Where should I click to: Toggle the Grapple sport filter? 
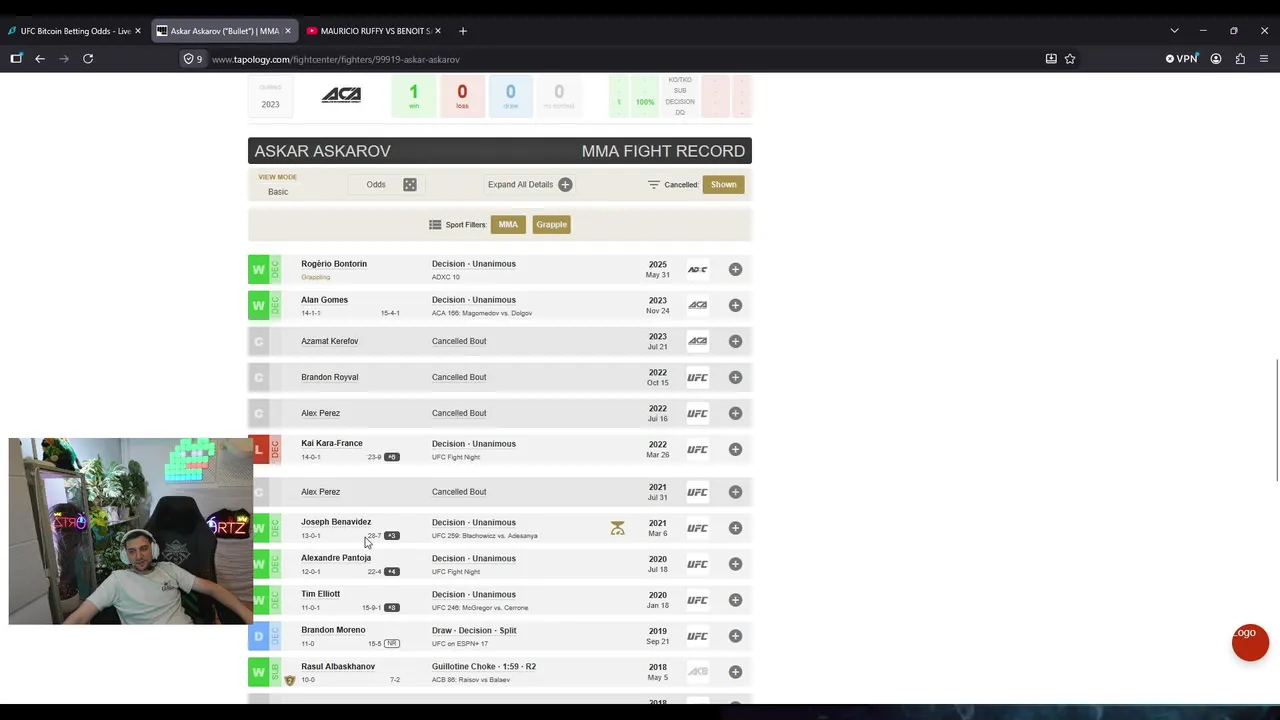(551, 224)
